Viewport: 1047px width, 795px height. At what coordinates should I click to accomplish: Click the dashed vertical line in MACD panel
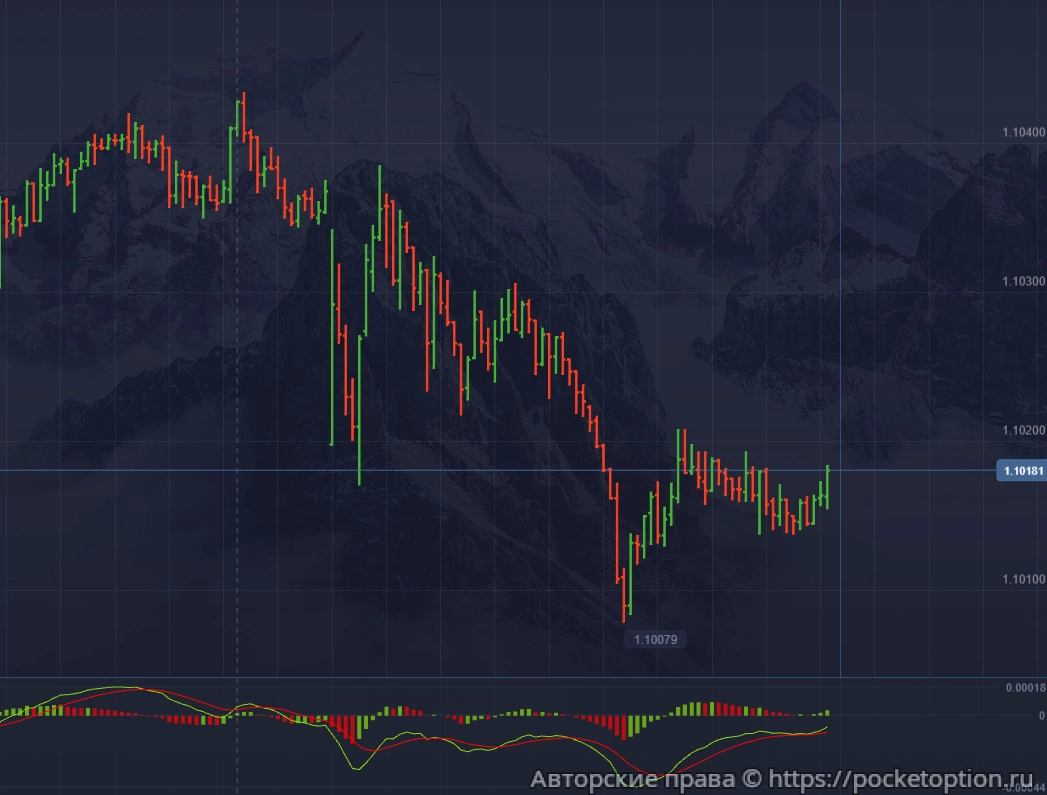237,740
